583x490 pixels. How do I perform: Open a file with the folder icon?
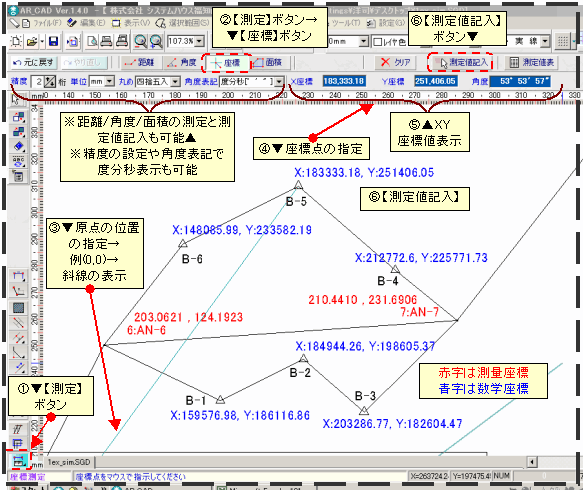coord(32,41)
